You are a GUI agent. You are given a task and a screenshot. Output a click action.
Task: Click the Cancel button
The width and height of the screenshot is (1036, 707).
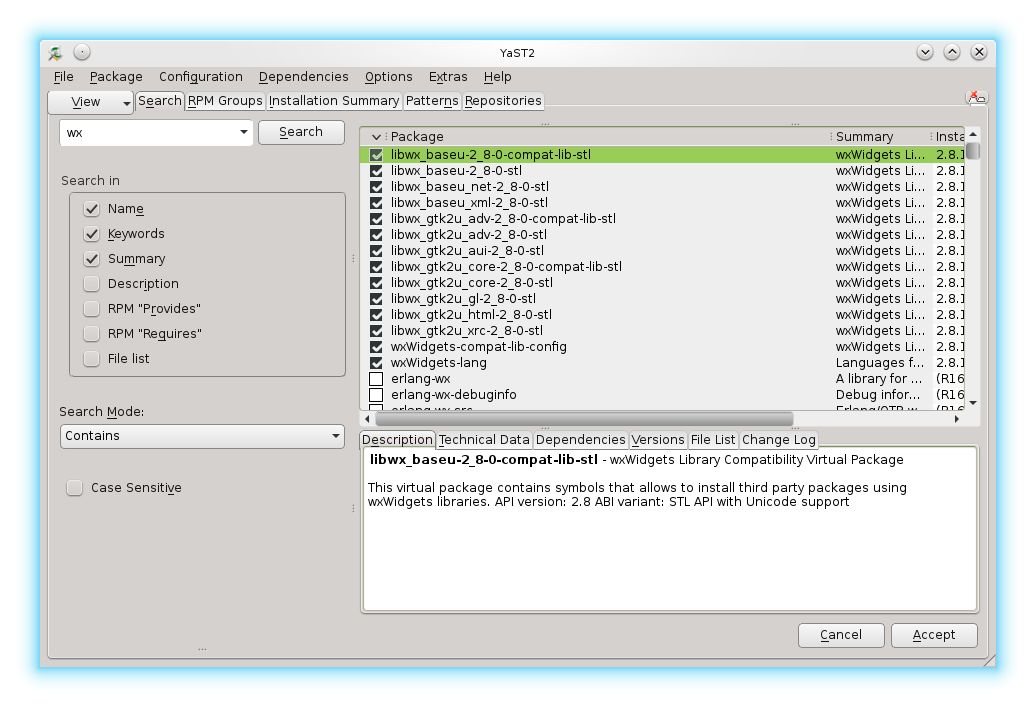pyautogui.click(x=841, y=635)
